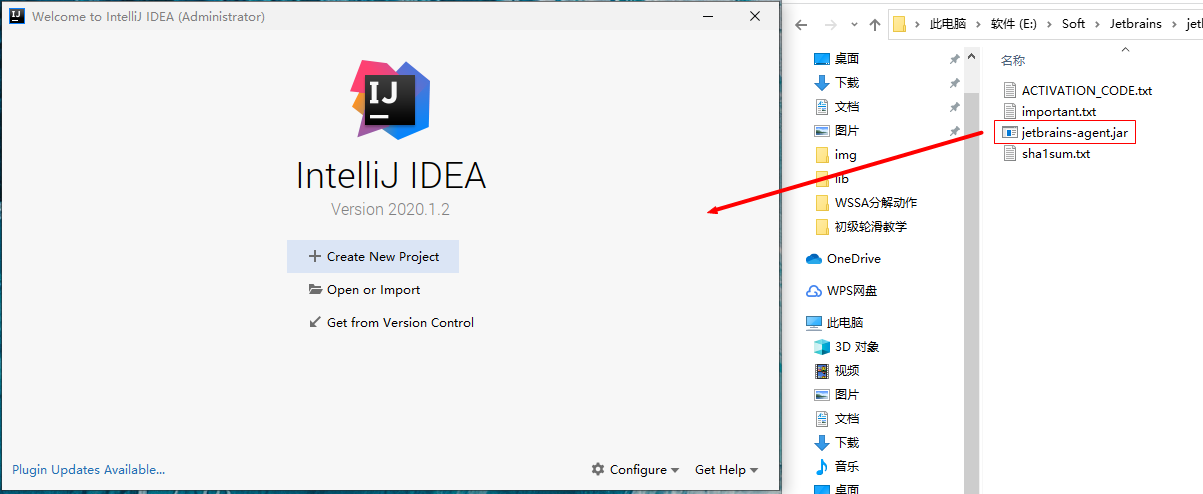Go forward in File Explorer
1203x494 pixels.
click(831, 24)
